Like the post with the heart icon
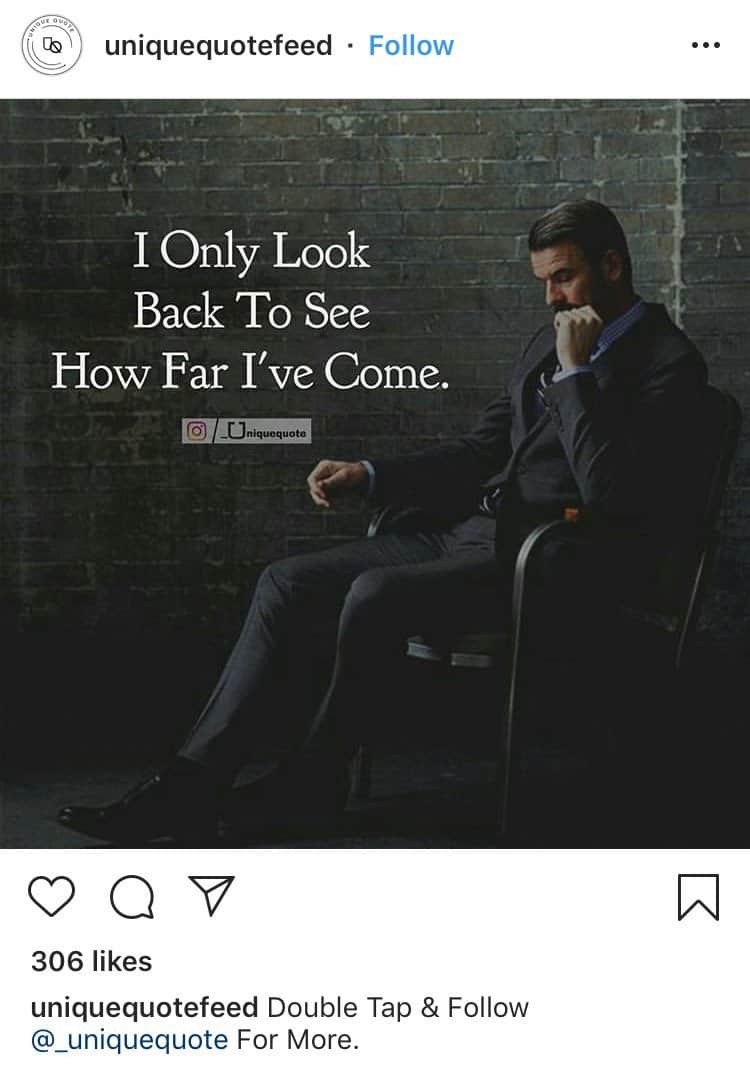 [x=52, y=896]
